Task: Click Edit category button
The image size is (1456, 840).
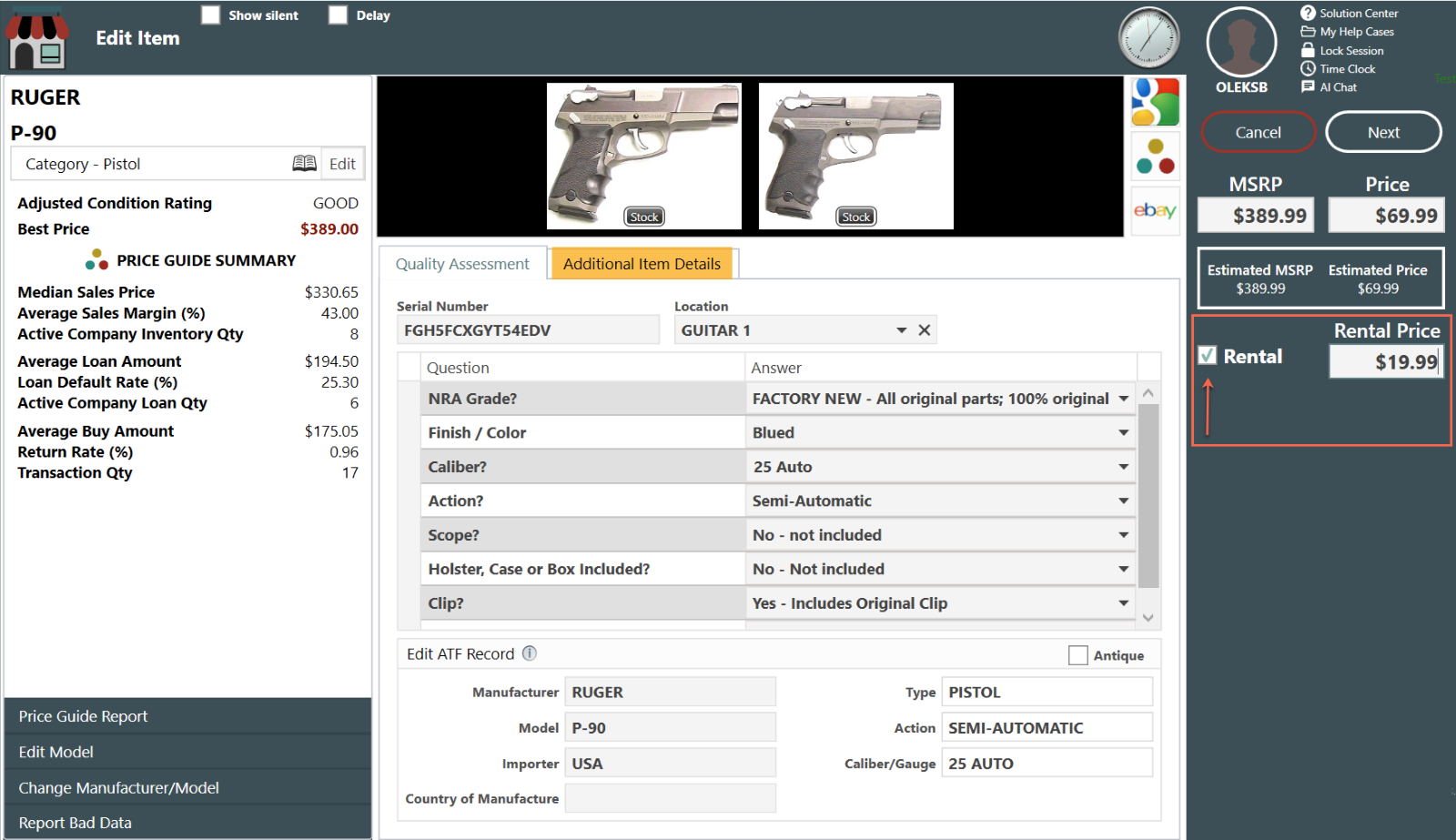Action: tap(342, 164)
